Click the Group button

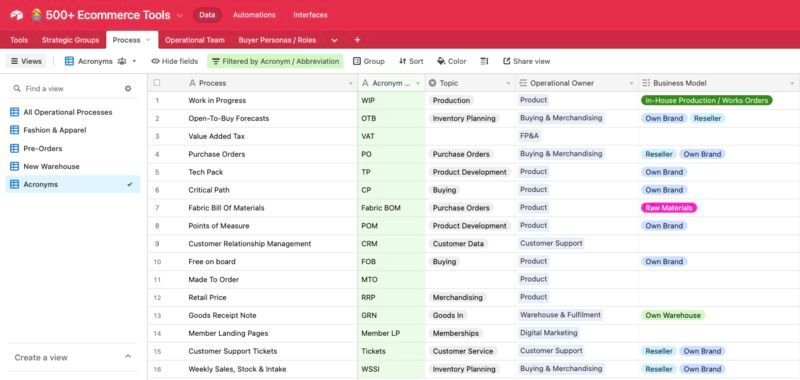coord(369,61)
